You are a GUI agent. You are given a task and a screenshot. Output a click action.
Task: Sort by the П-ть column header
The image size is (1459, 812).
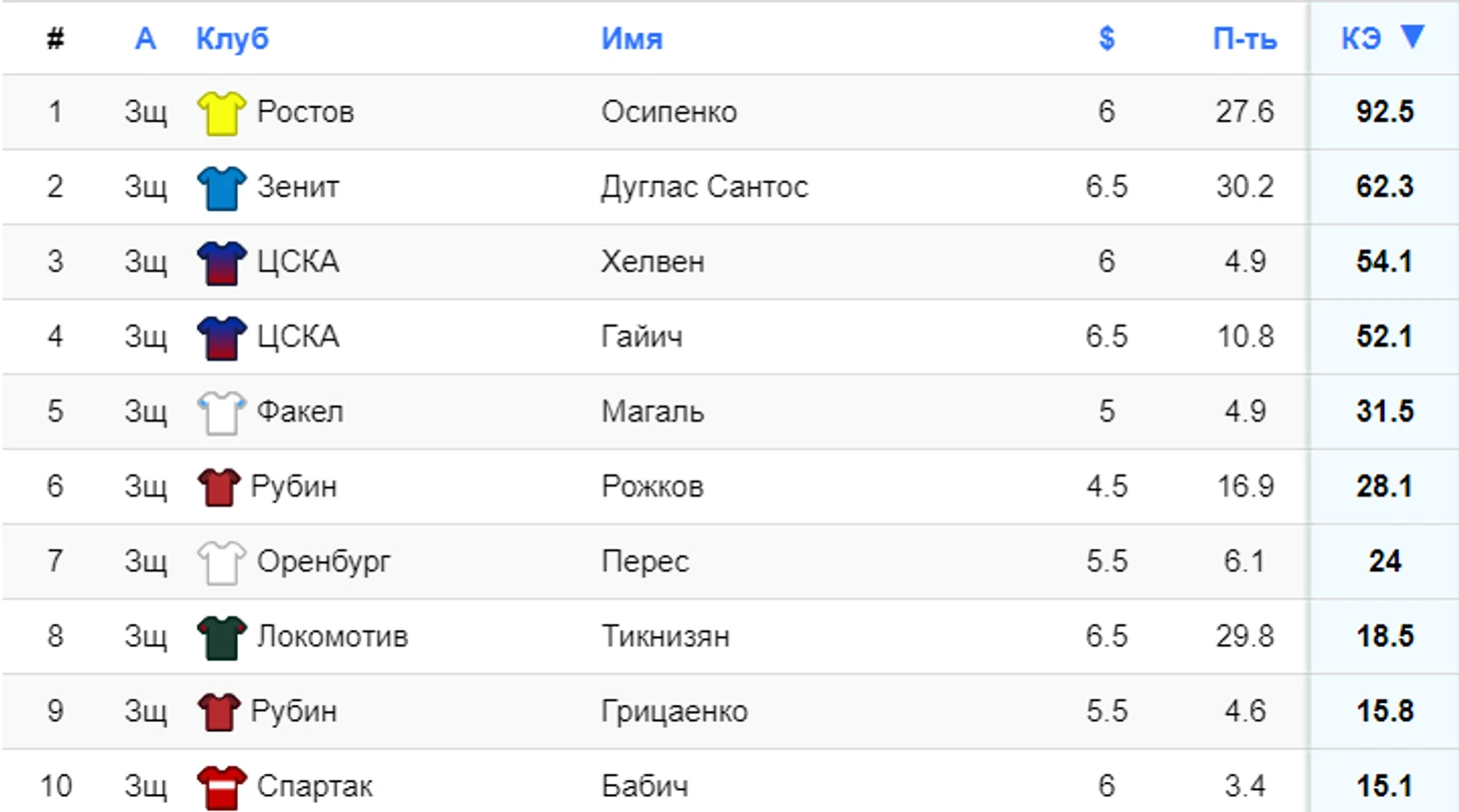[1244, 39]
